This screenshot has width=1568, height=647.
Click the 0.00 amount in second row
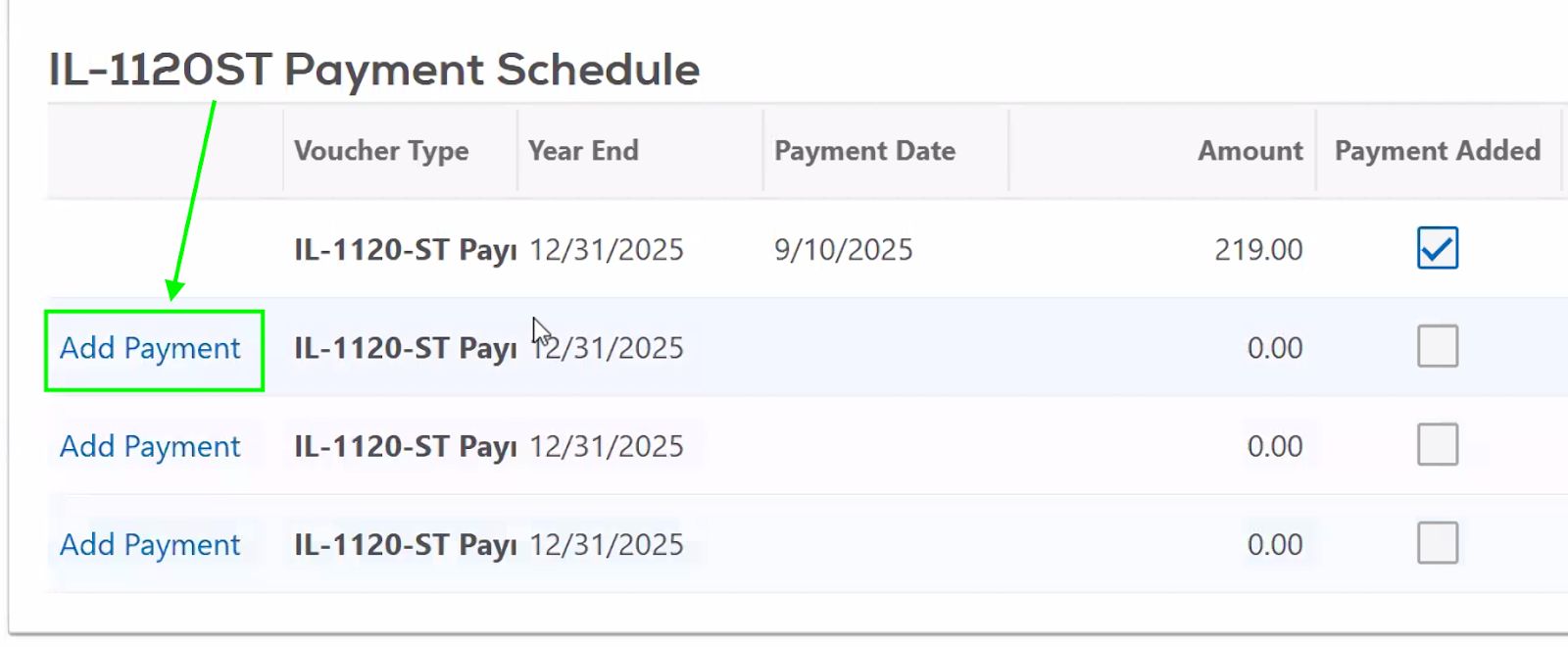1274,348
